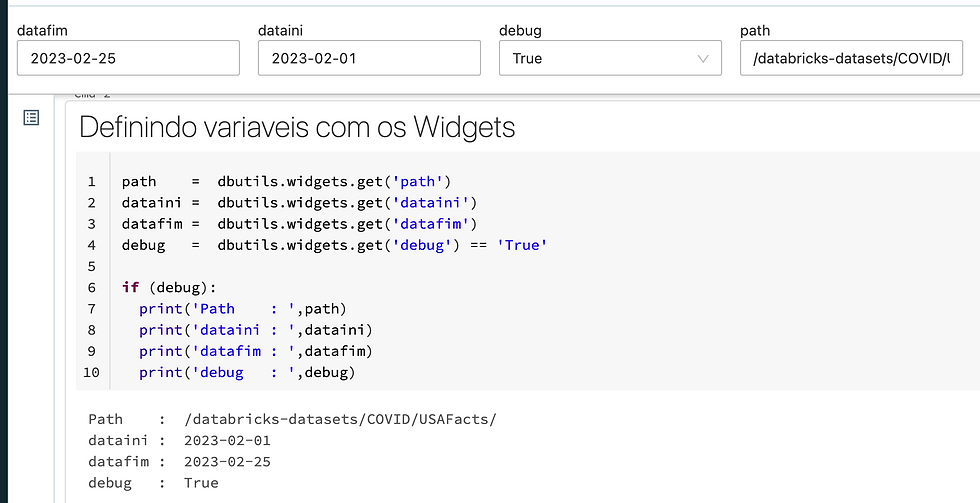Screen dimensions: 980x503
Task: Click the heading Definindo variaveis com os Widgets
Action: pos(298,127)
